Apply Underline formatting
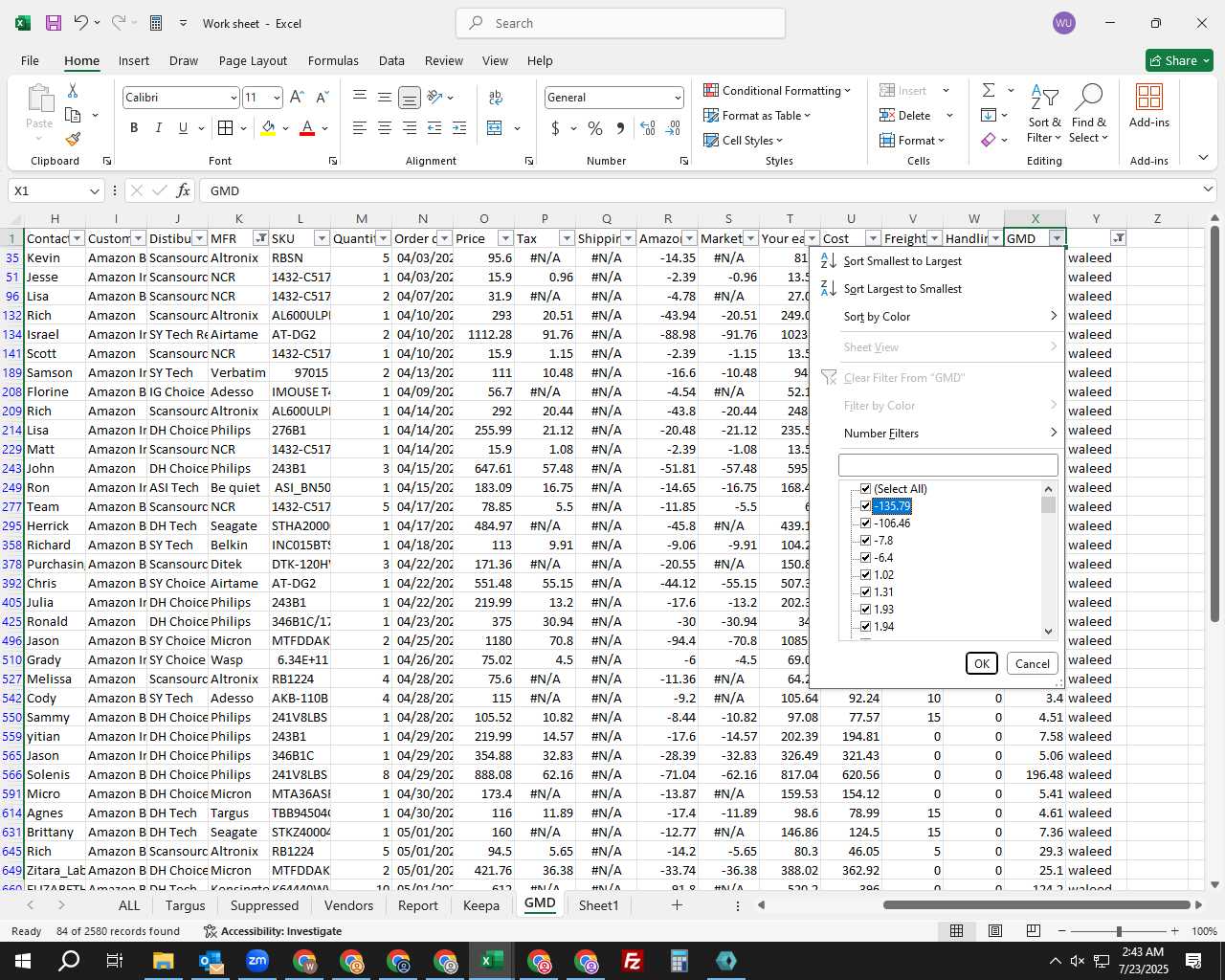 183,127
